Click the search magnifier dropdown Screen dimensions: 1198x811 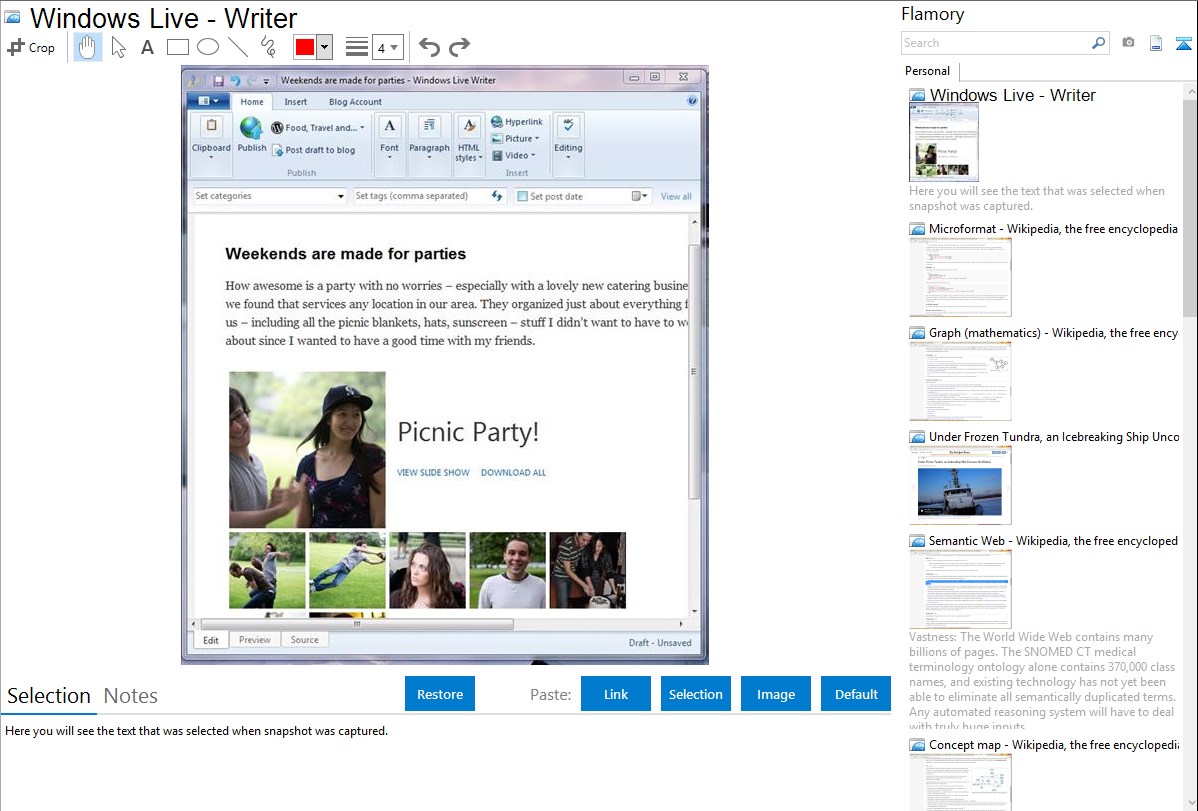tap(1099, 43)
